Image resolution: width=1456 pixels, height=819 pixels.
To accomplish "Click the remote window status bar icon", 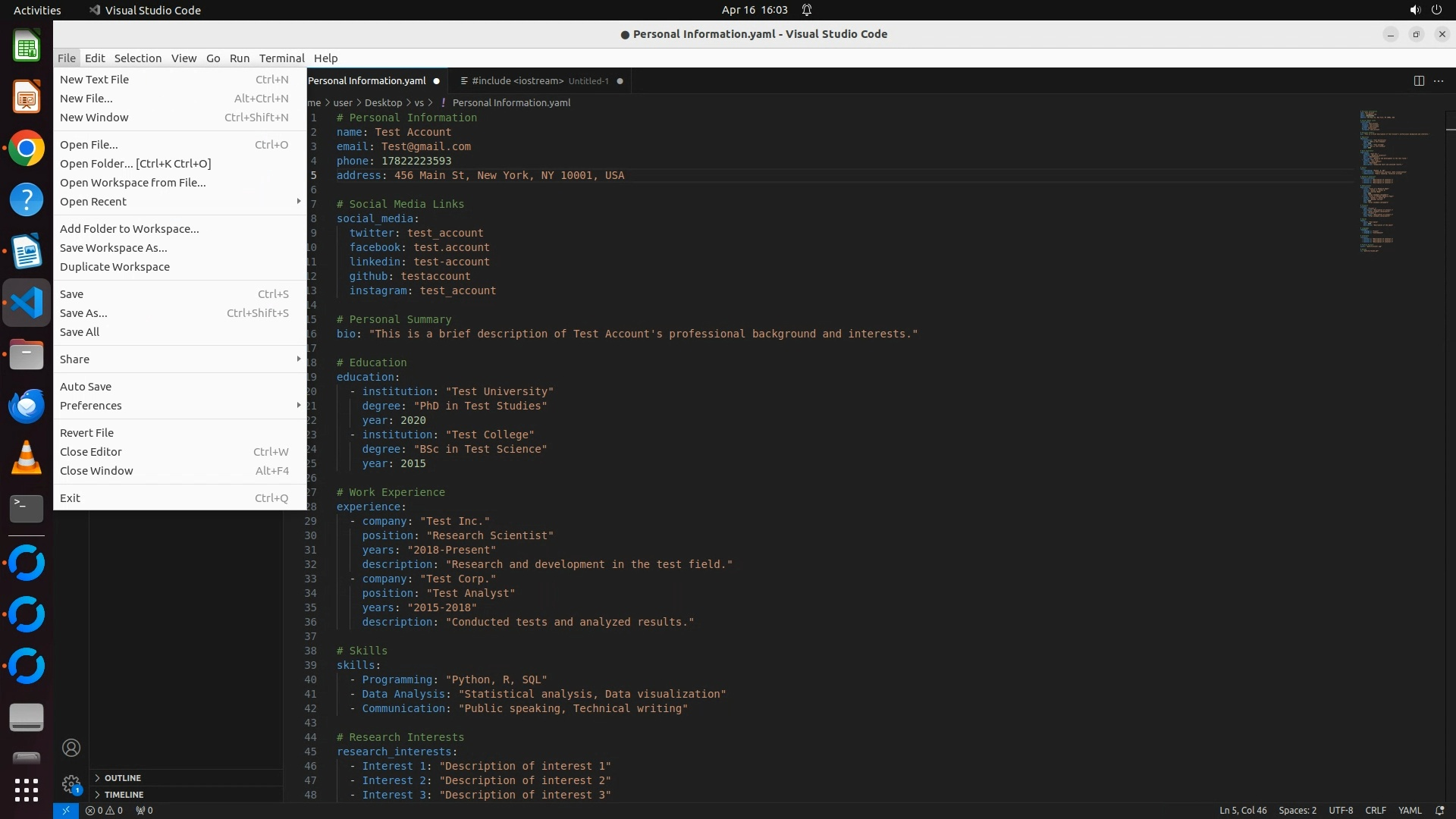I will click(x=66, y=810).
